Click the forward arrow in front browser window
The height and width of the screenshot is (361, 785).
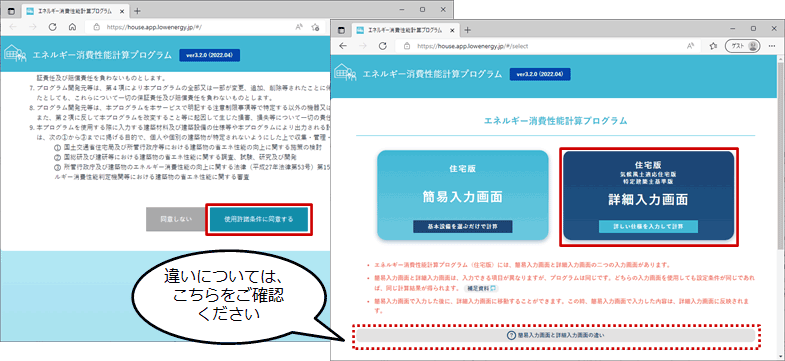pyautogui.click(x=363, y=46)
